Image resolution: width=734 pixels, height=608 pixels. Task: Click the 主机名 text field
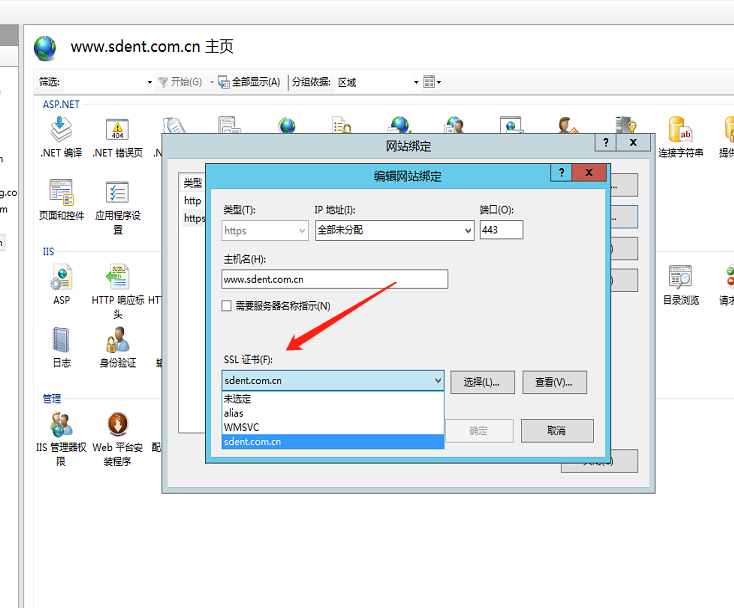[x=334, y=280]
